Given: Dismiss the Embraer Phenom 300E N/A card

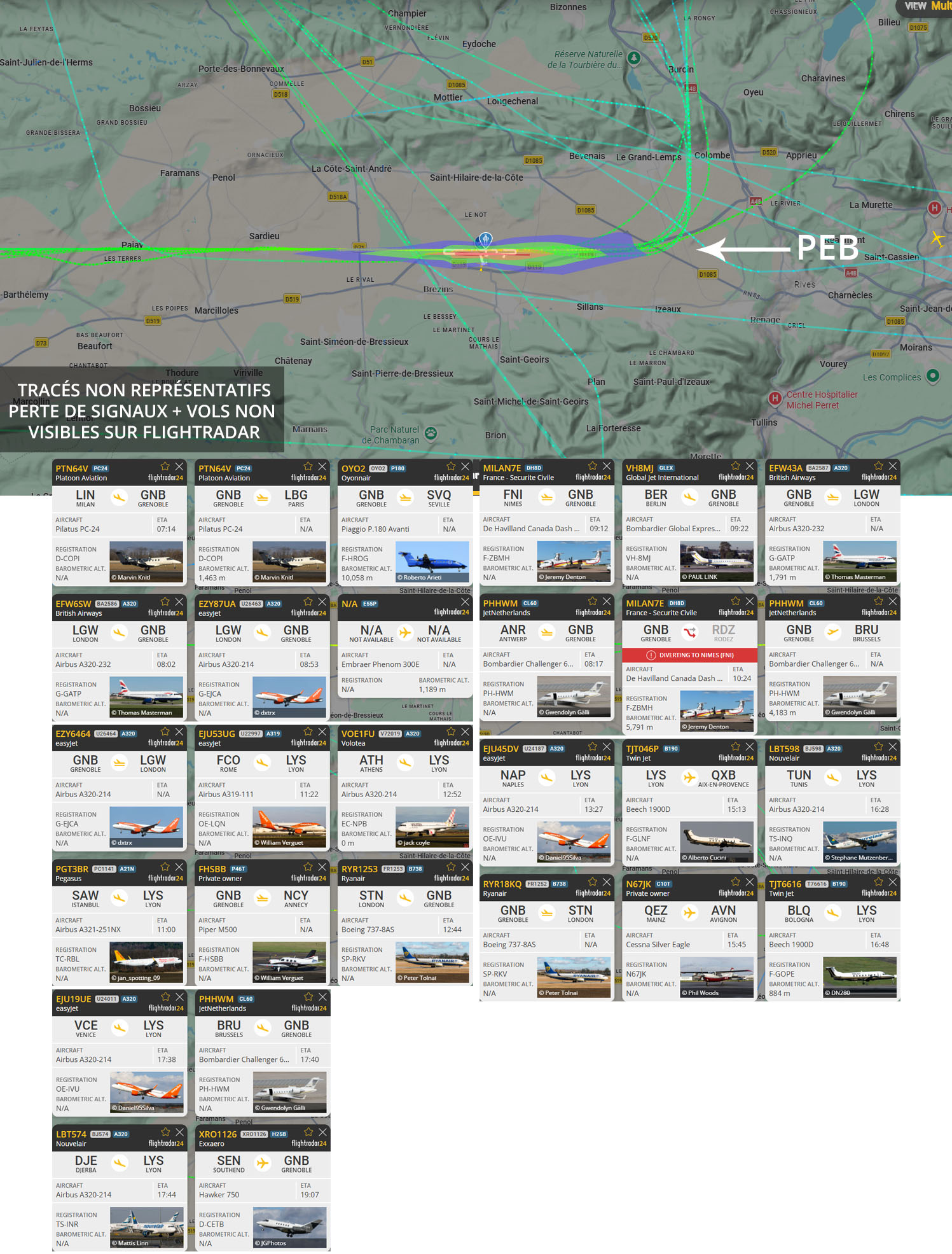Looking at the screenshot, I should (x=465, y=602).
